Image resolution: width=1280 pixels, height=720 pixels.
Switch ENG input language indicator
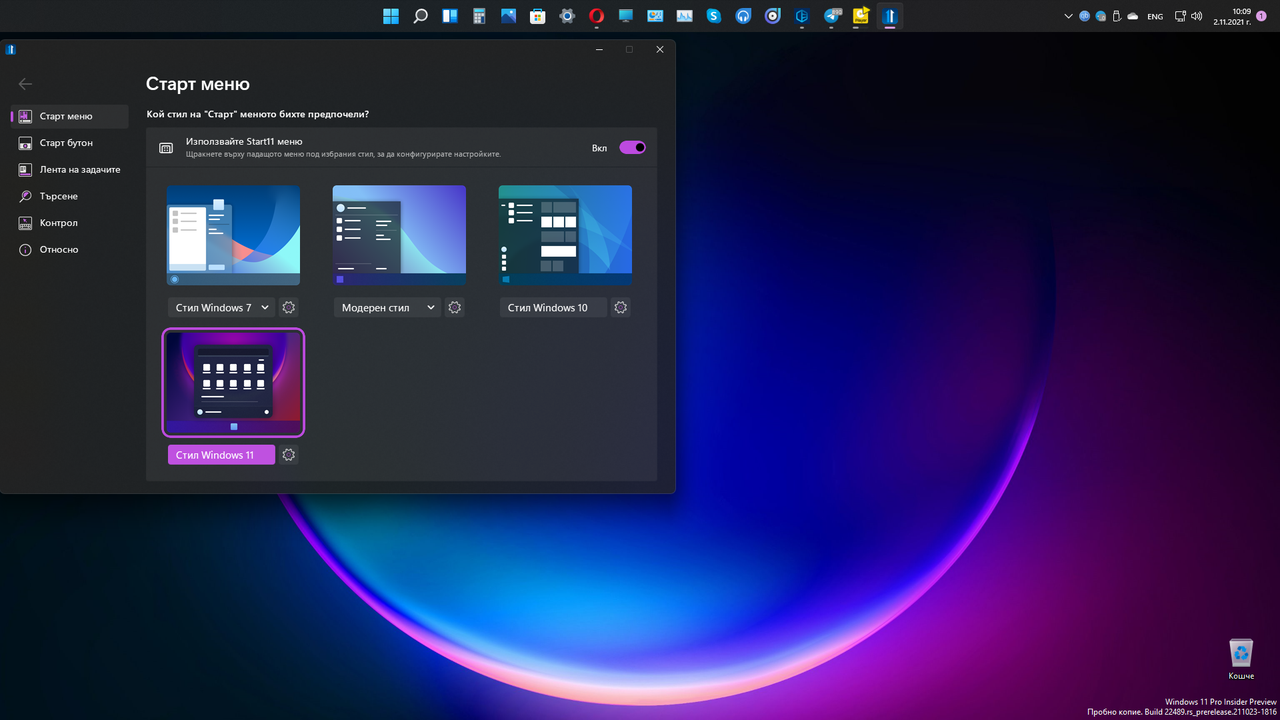click(x=1155, y=16)
